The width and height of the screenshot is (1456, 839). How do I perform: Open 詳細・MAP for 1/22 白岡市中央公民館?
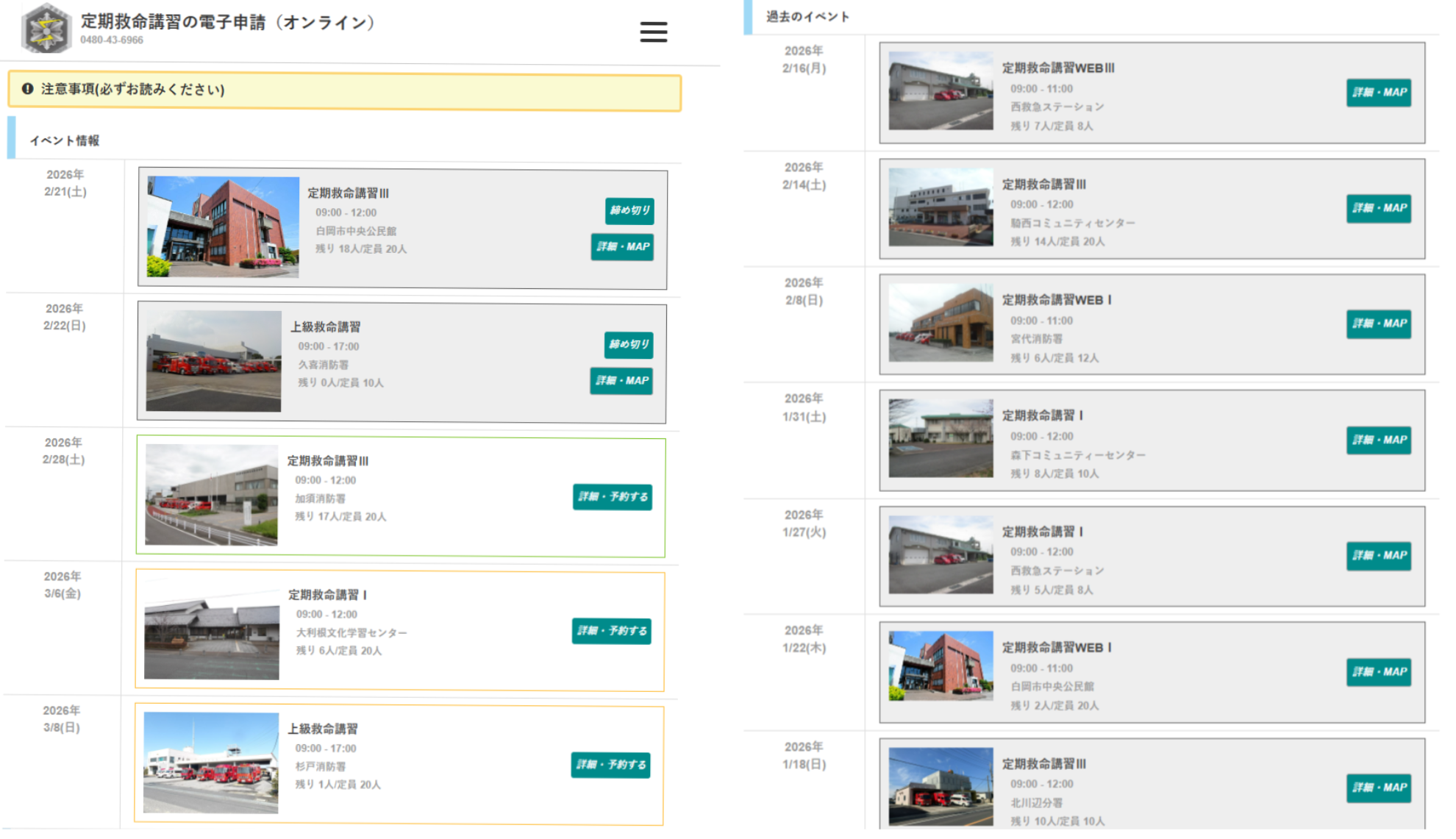(x=1379, y=672)
